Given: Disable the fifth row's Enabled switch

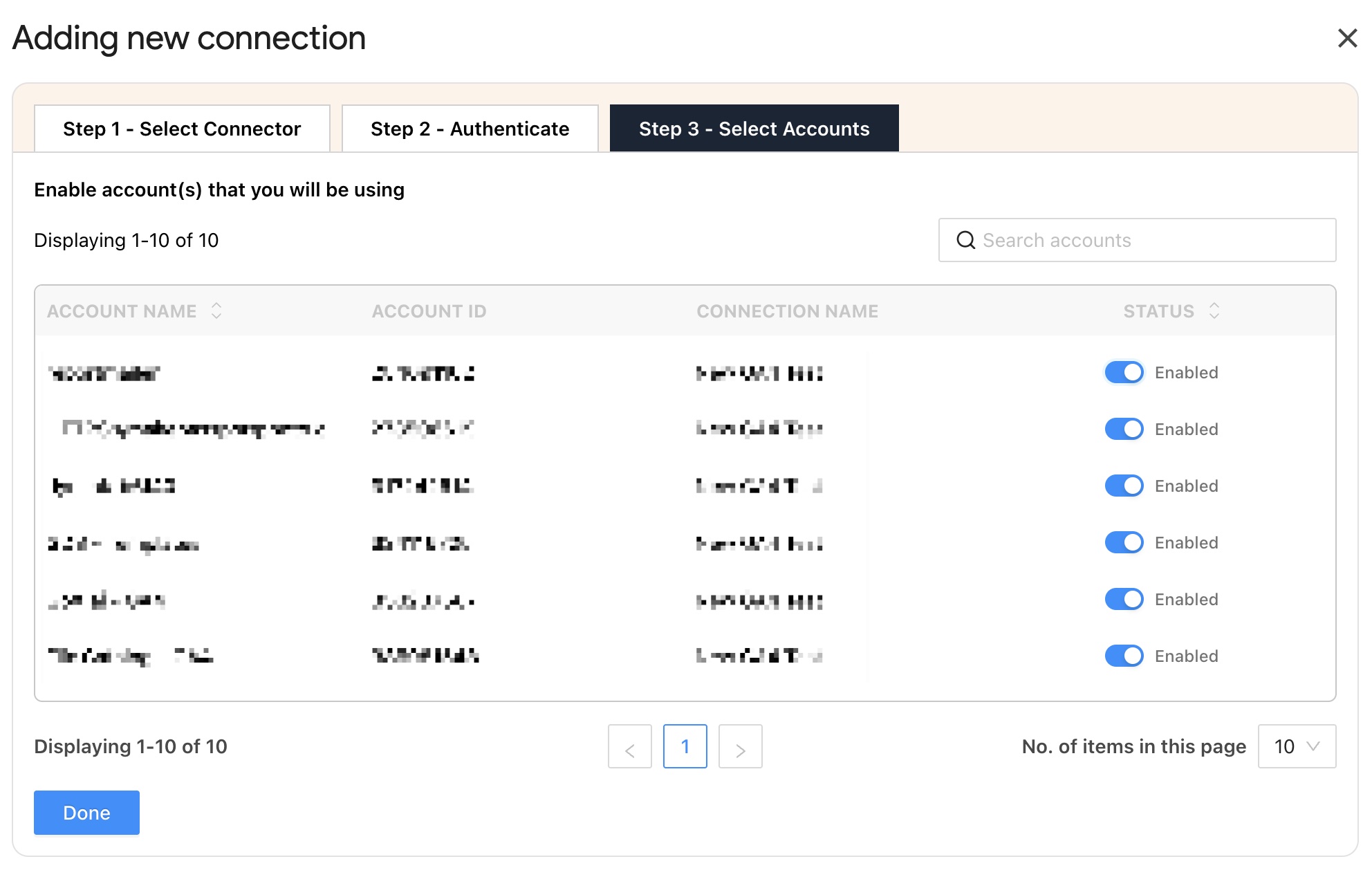Looking at the screenshot, I should click(x=1124, y=599).
